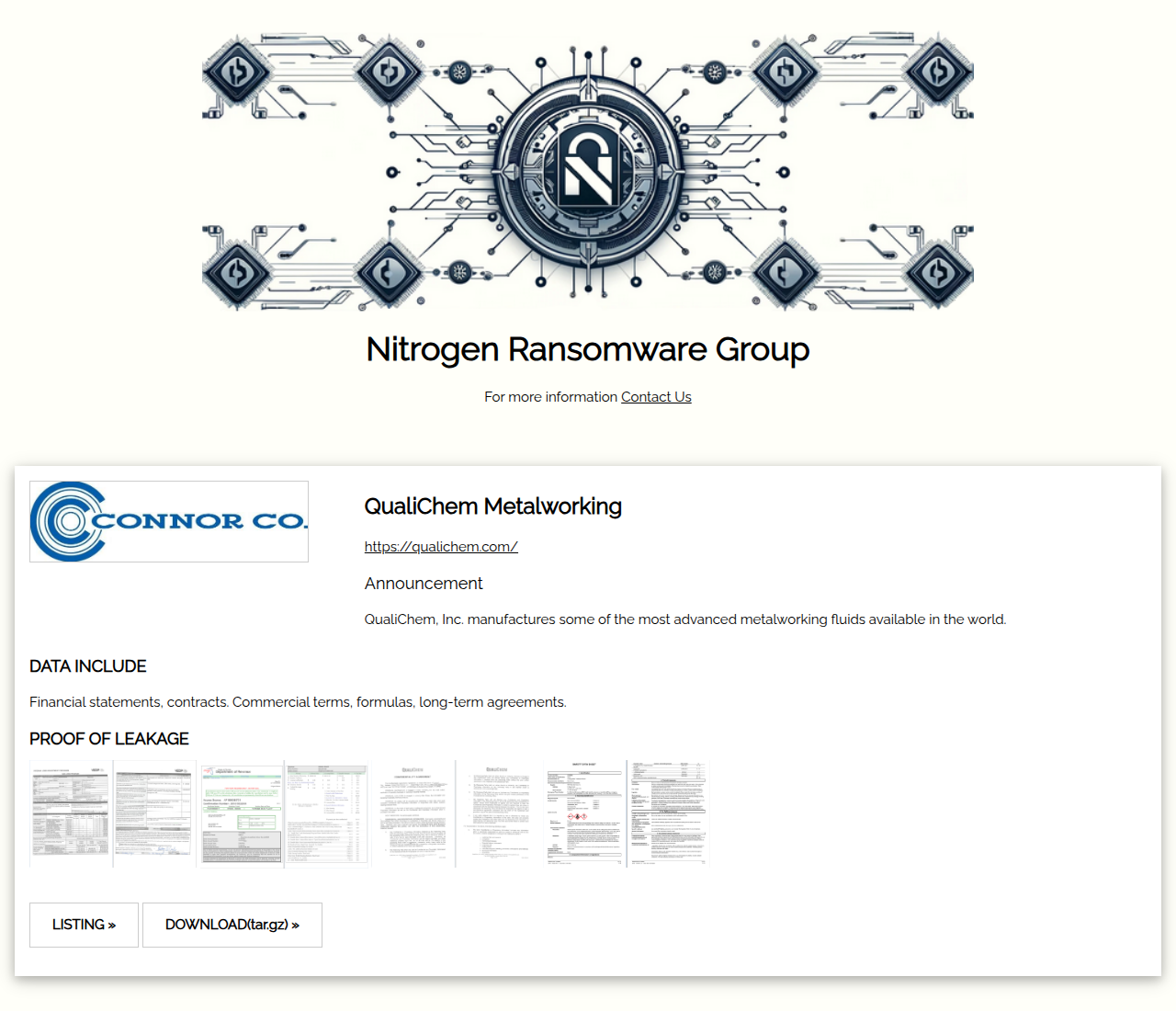Click the top-right chip icon in banner
The image size is (1176, 1011).
938,72
